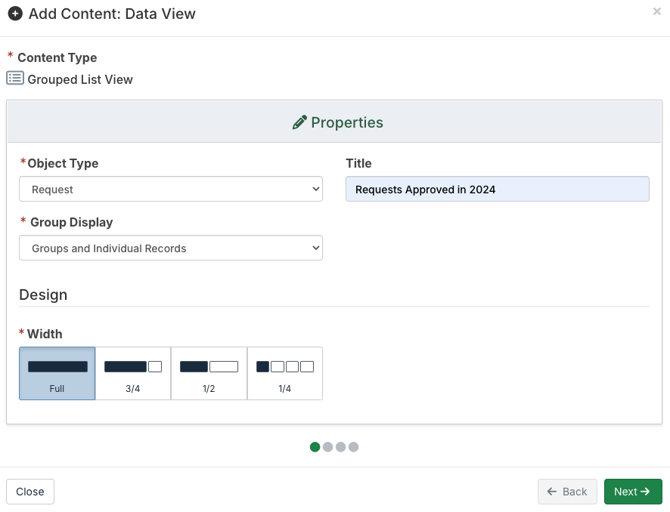Click the Grouped List View content type label

tap(80, 79)
